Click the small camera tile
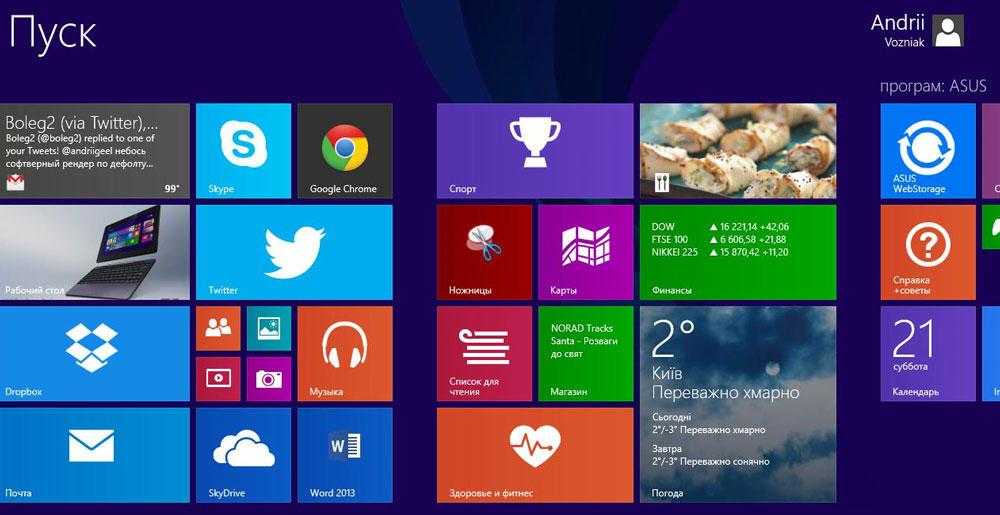Viewport: 1000px width, 515px height. pos(269,378)
